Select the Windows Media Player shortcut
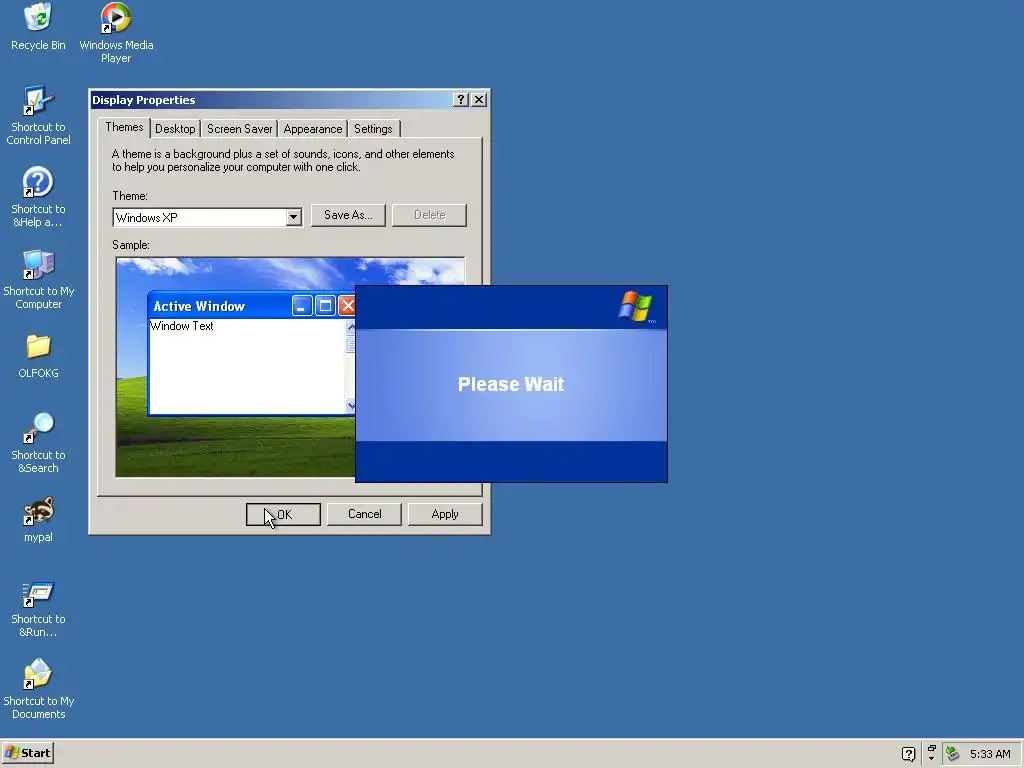1024x768 pixels. coord(116,33)
